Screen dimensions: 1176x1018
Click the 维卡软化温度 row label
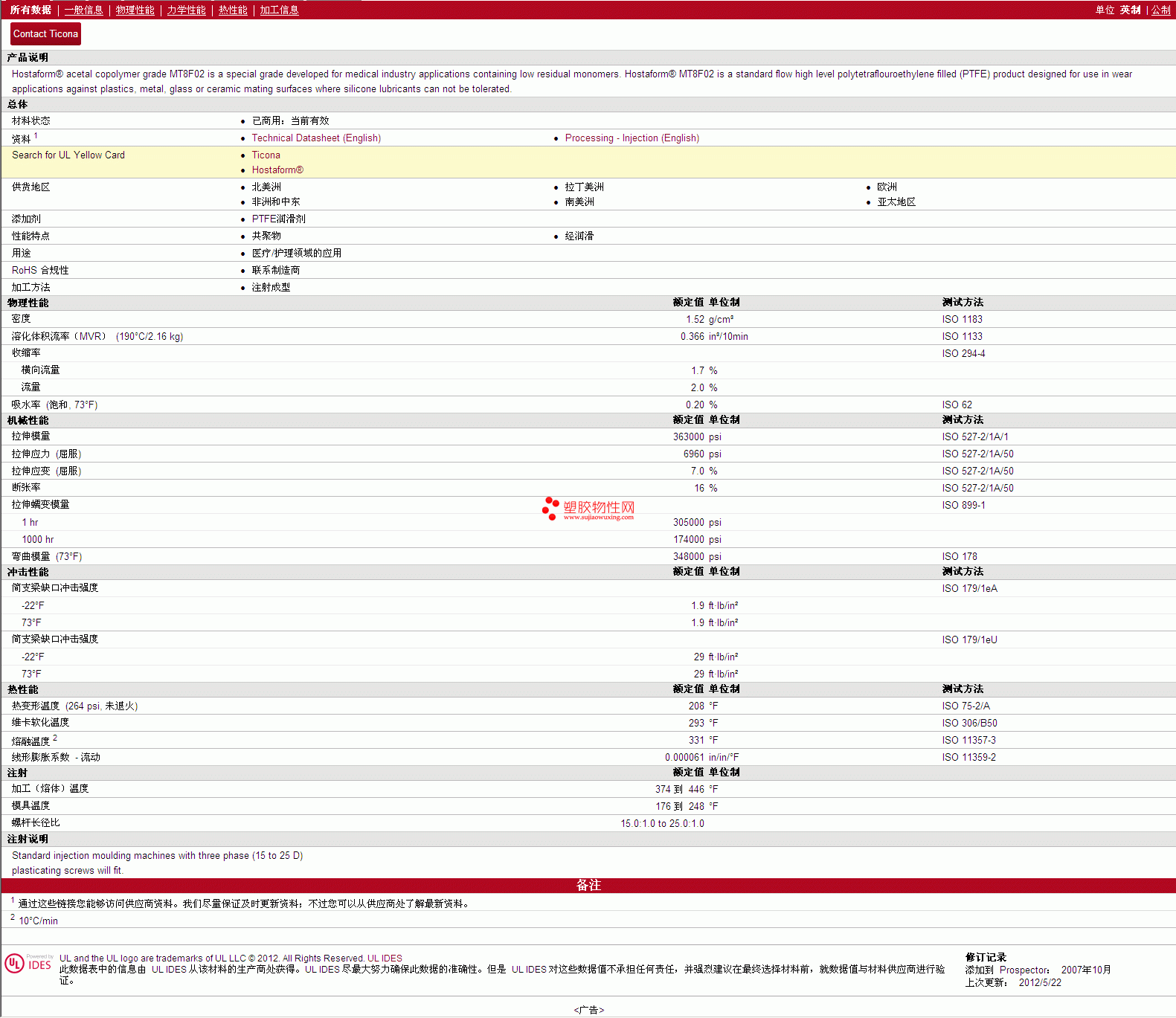coord(40,722)
